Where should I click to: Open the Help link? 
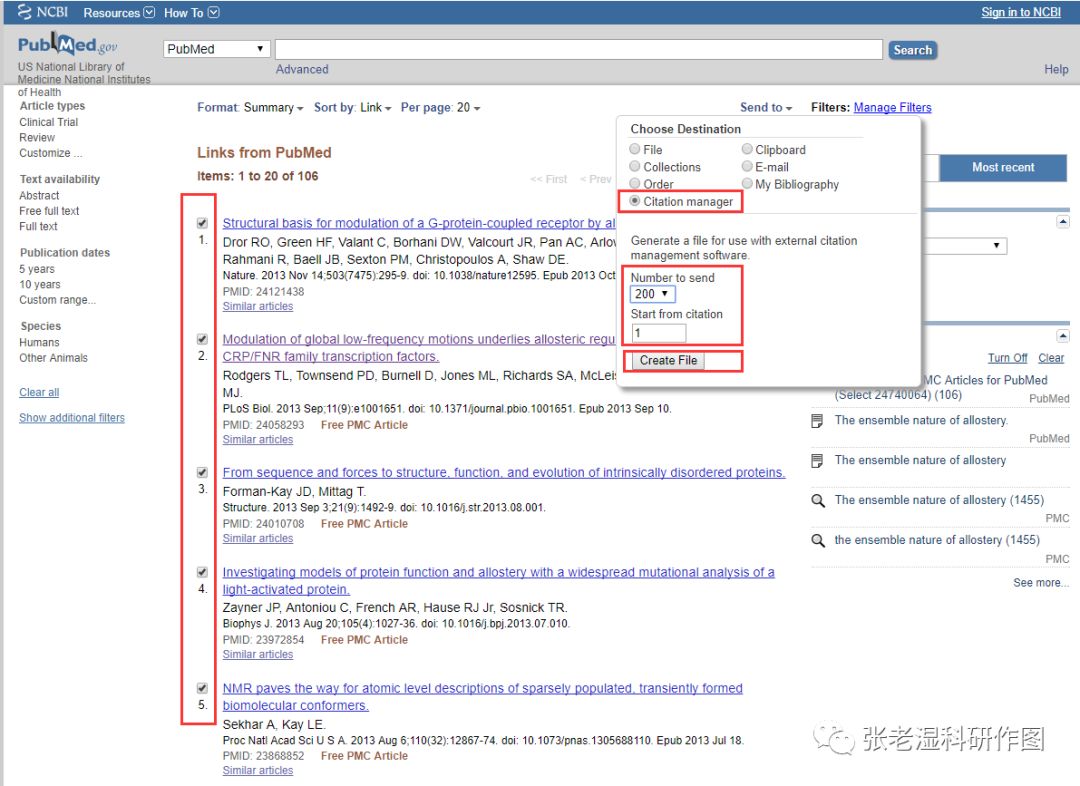click(1056, 70)
